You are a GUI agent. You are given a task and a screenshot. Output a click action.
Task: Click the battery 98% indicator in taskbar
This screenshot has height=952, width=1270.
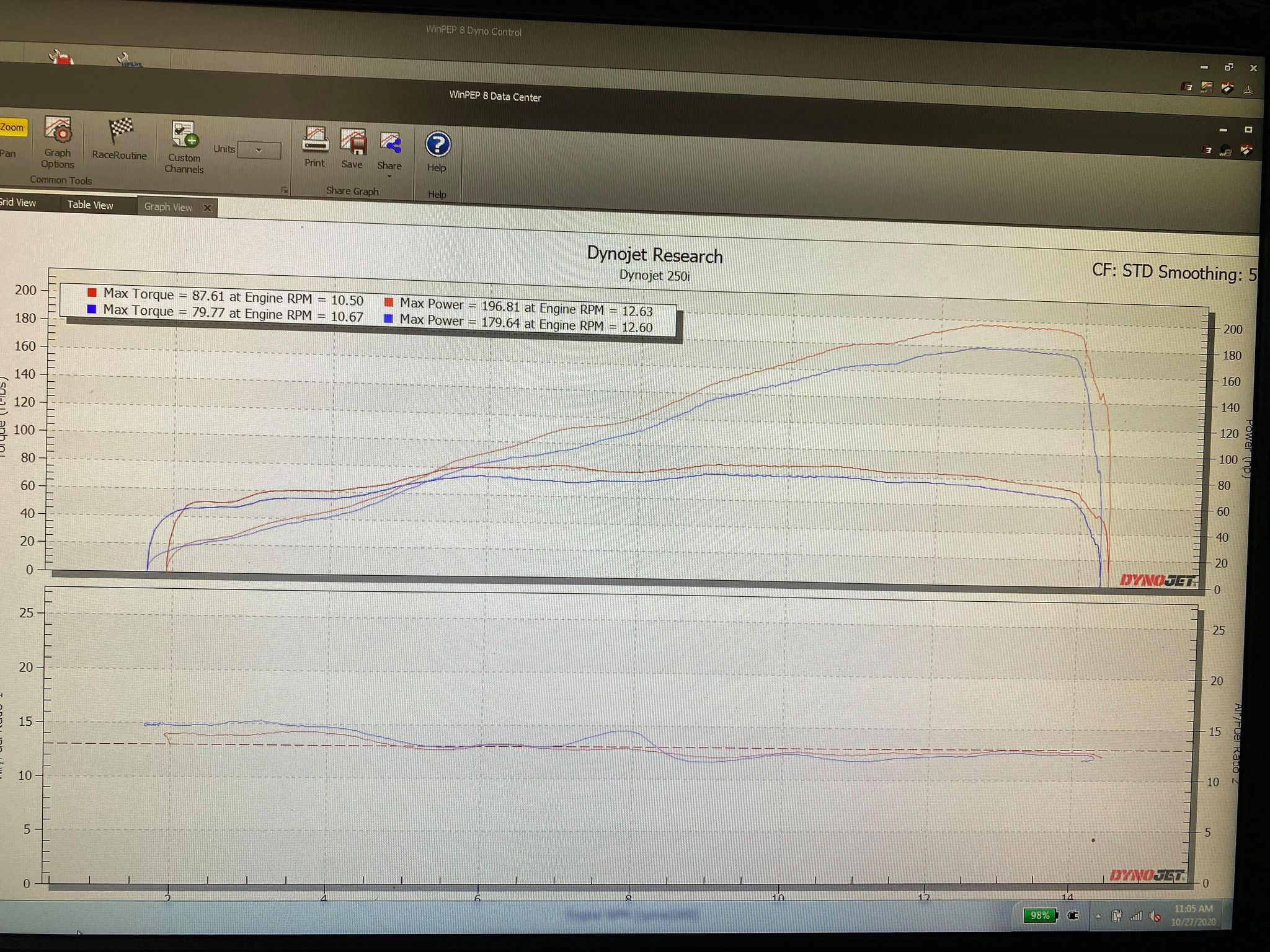pyautogui.click(x=1040, y=915)
